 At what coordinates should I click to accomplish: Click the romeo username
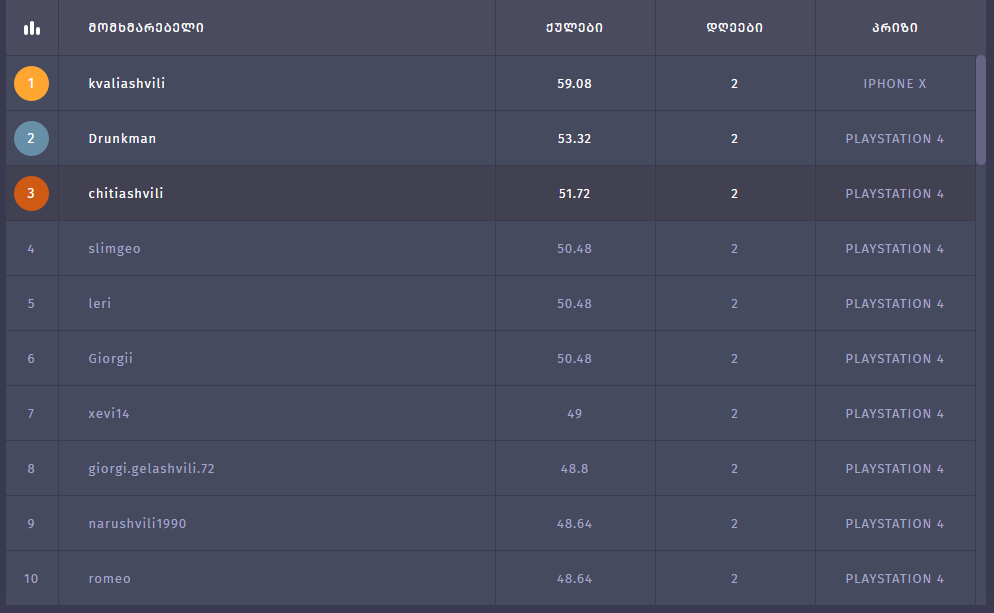pyautogui.click(x=109, y=578)
